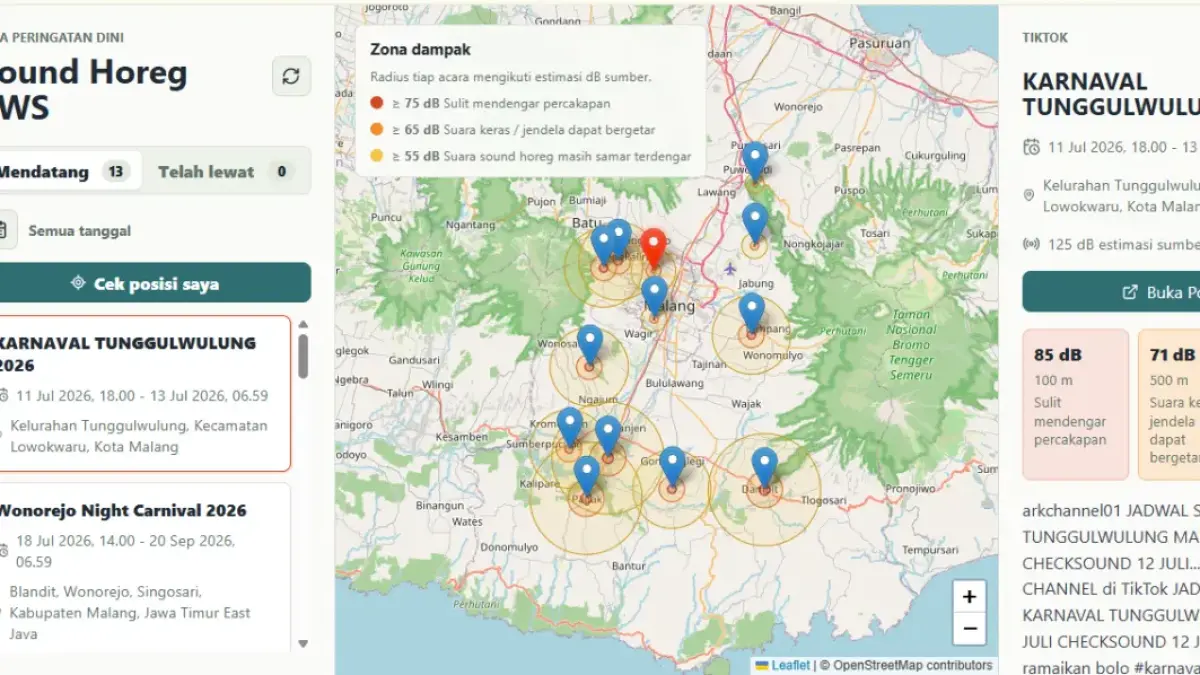Image resolution: width=1200 pixels, height=675 pixels.
Task: Select the blue pin at Tumpang
Action: pyautogui.click(x=752, y=312)
